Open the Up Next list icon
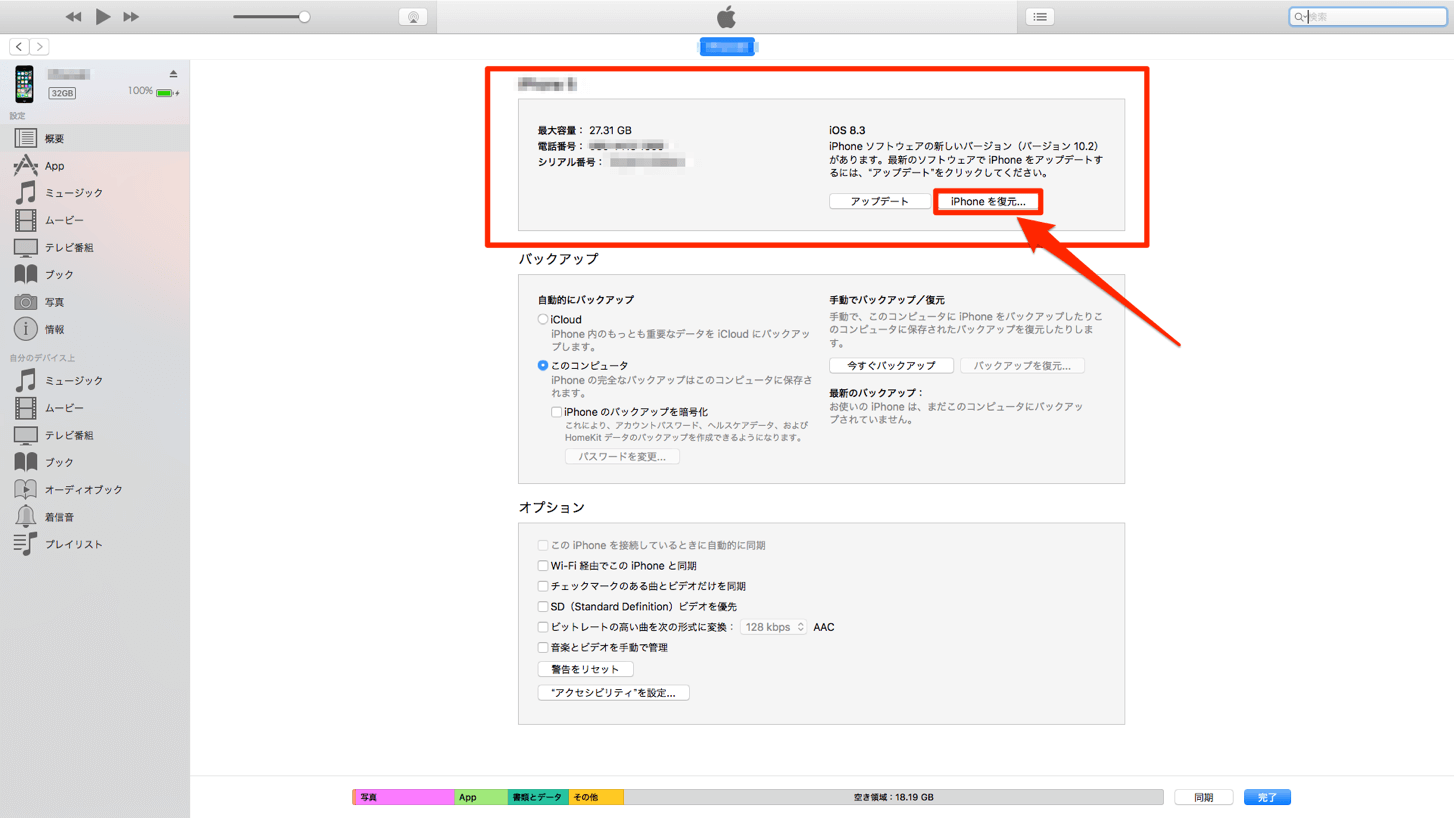The height and width of the screenshot is (818, 1454). pyautogui.click(x=1040, y=17)
